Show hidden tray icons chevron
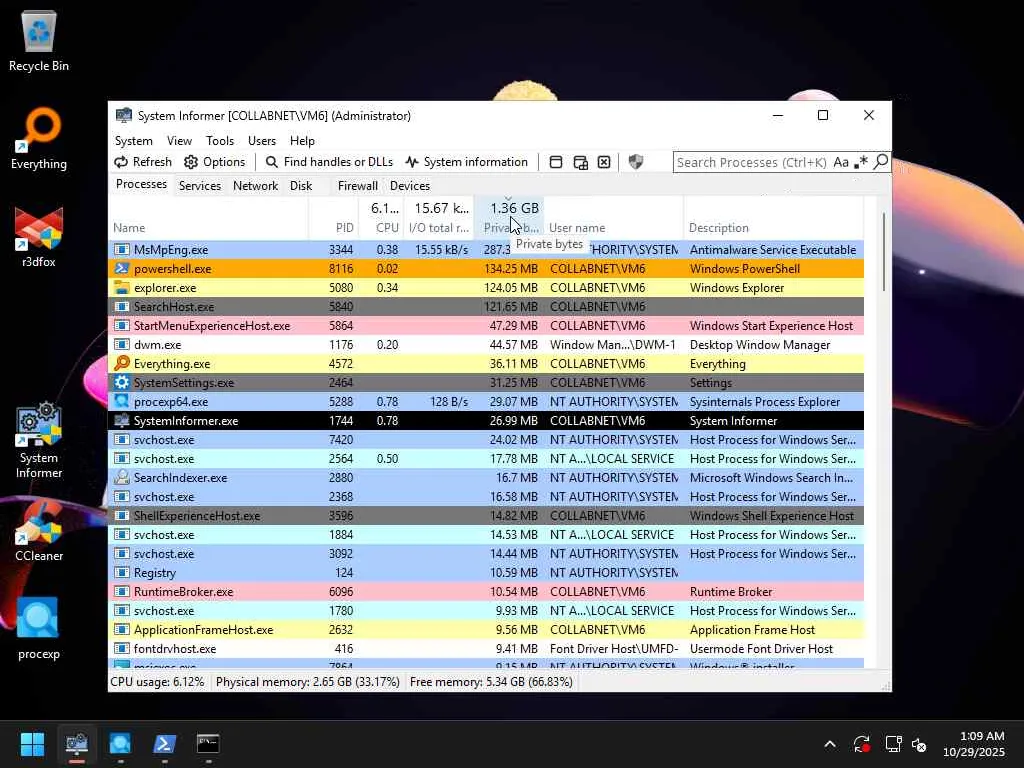The height and width of the screenshot is (768, 1024). (x=829, y=744)
